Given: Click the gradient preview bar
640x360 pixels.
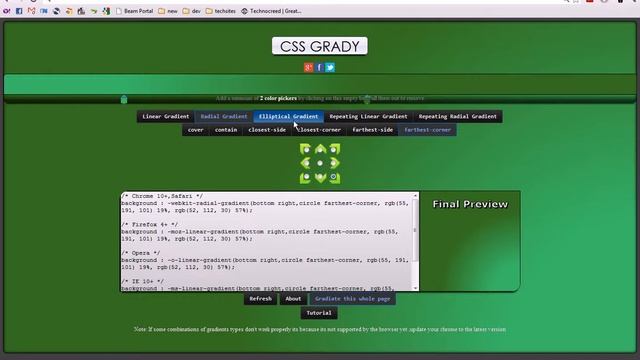Looking at the screenshot, I should [x=320, y=84].
